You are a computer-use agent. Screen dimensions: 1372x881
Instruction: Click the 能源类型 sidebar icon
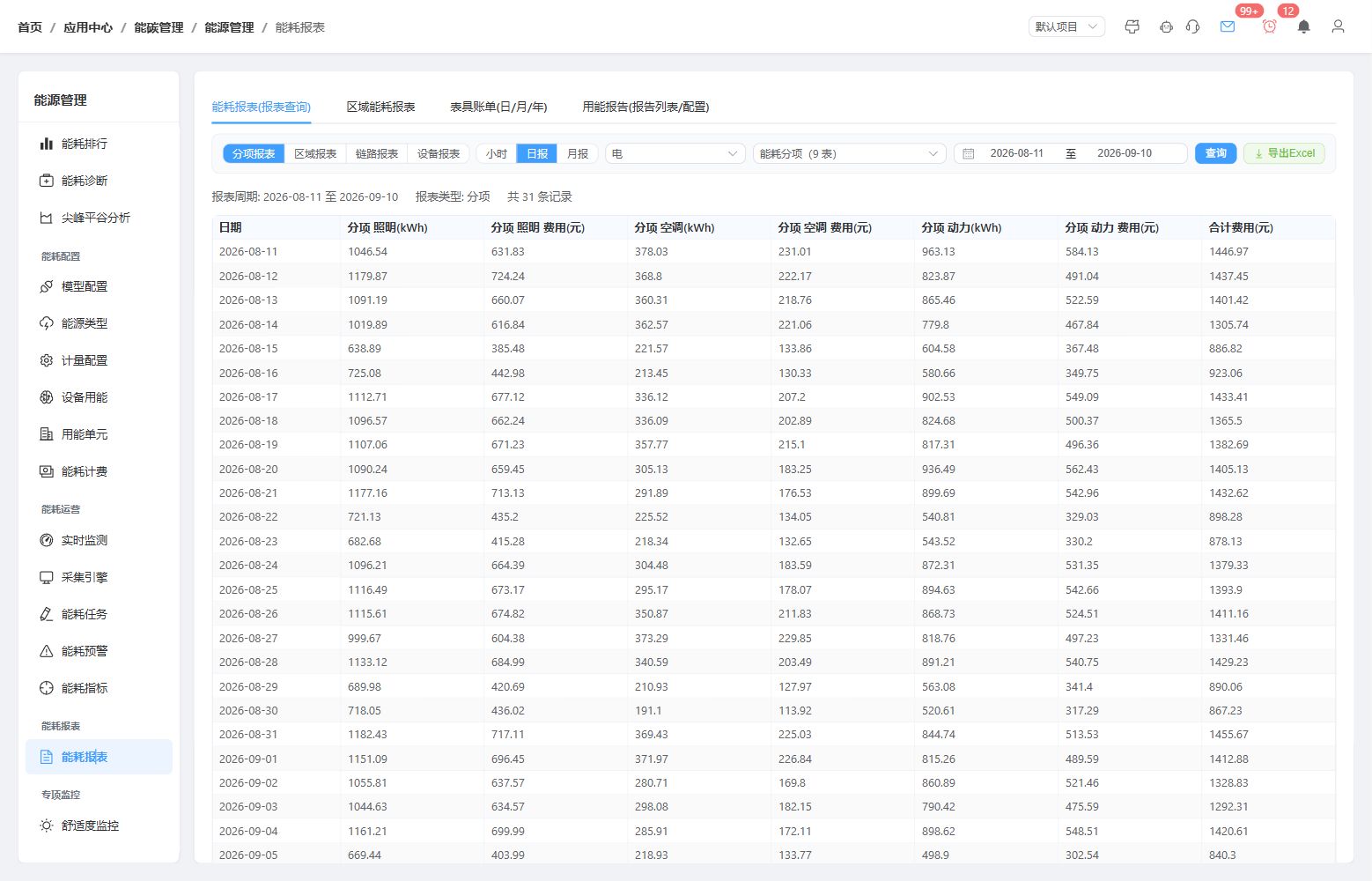[x=47, y=323]
